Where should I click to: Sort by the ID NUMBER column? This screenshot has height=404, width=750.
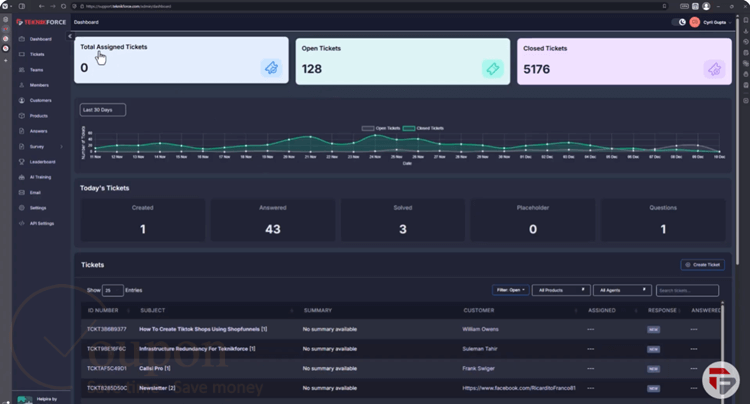pos(109,310)
